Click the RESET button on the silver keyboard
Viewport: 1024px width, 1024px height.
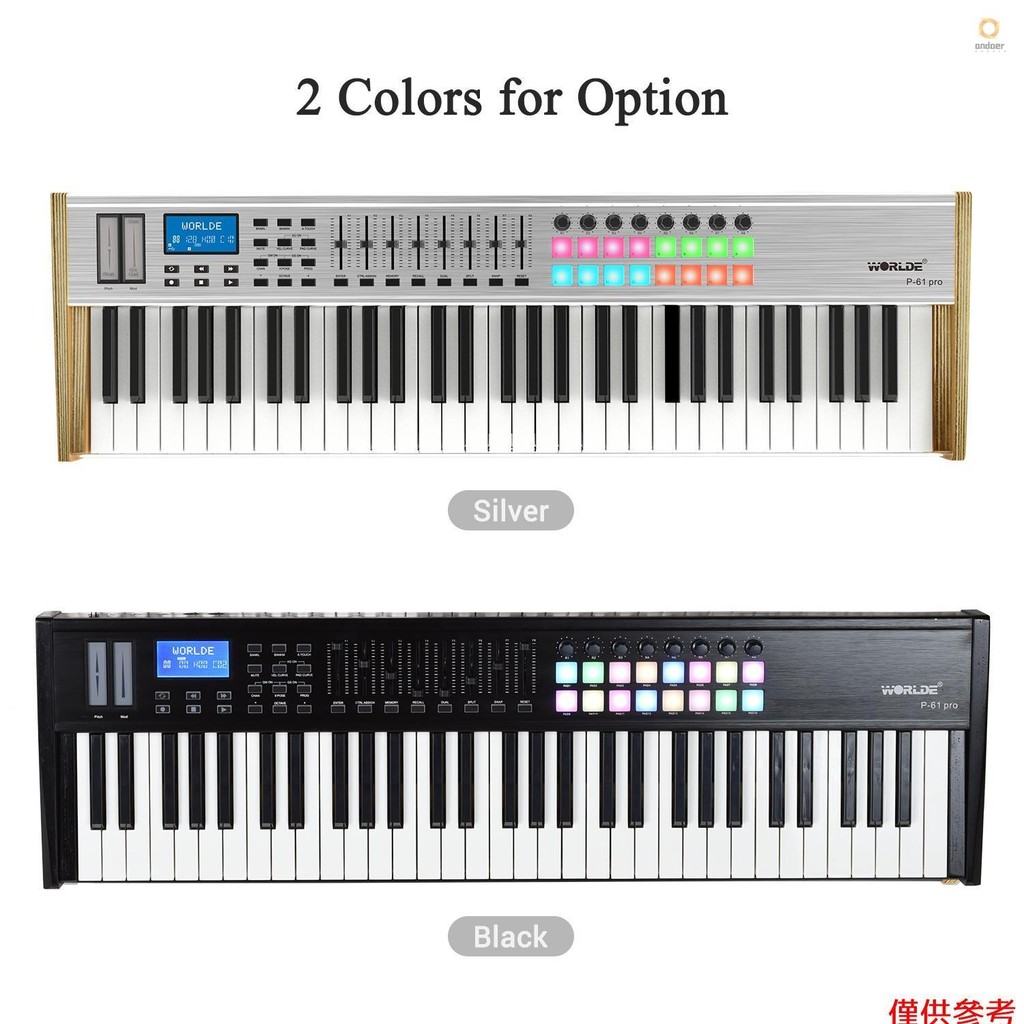click(521, 282)
